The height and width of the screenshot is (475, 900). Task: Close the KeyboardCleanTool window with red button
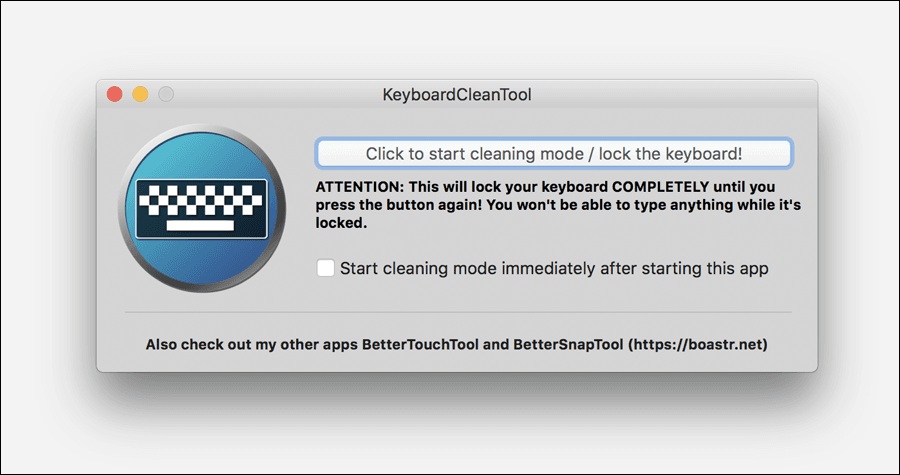pos(115,94)
